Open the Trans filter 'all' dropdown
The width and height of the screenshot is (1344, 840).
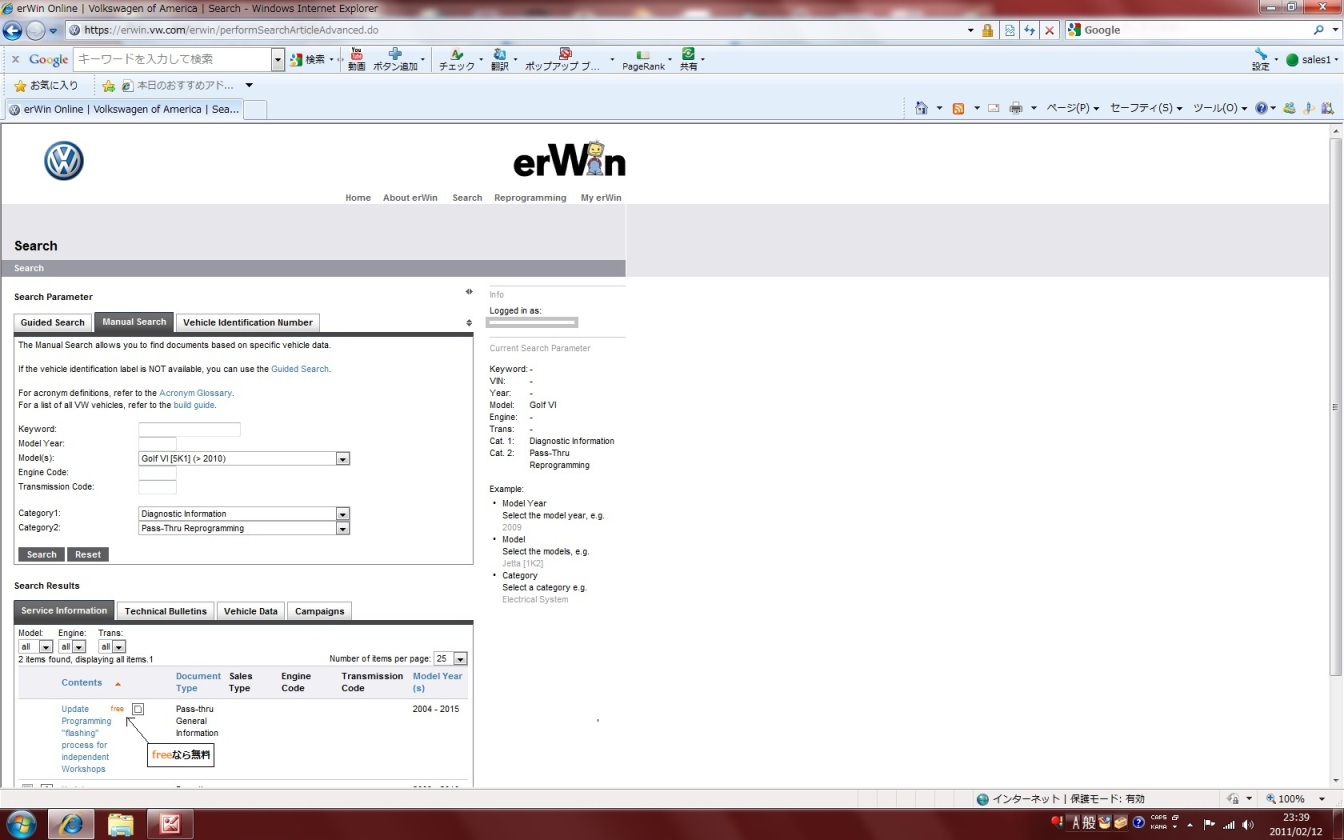pyautogui.click(x=119, y=647)
